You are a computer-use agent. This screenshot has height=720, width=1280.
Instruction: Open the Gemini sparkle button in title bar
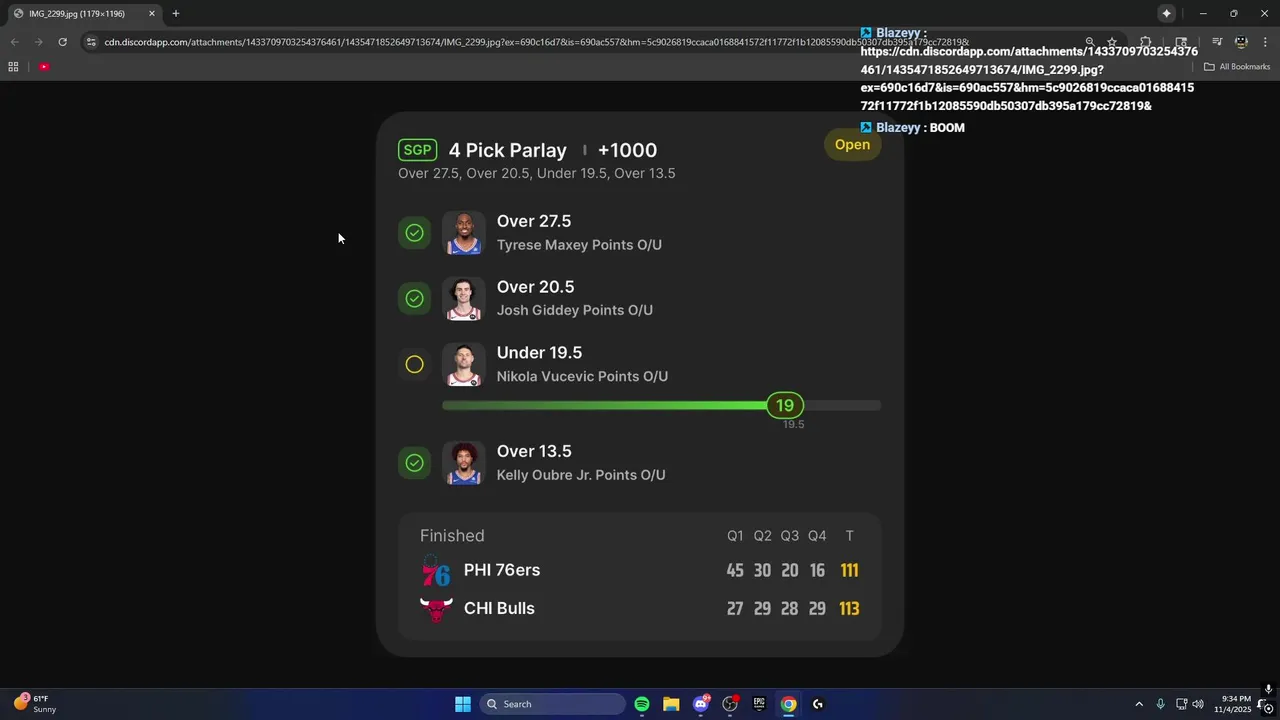click(x=1166, y=14)
